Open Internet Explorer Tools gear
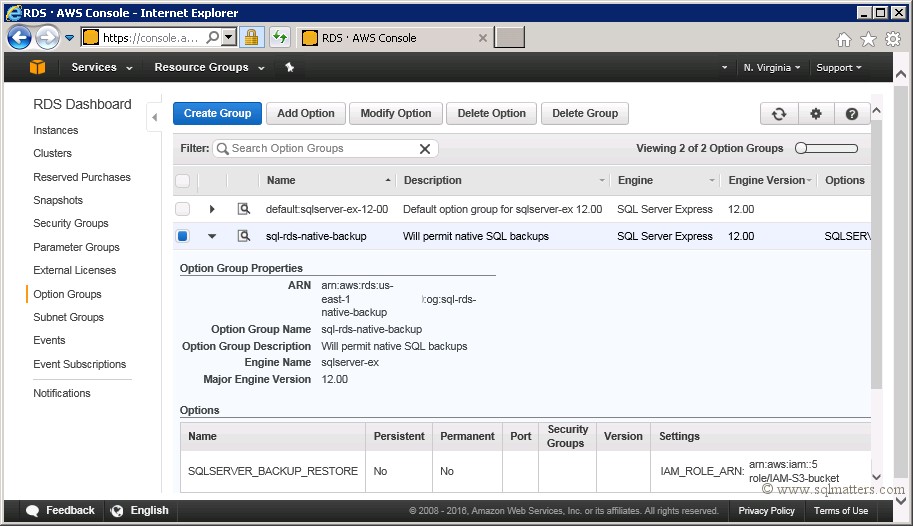 click(x=893, y=40)
